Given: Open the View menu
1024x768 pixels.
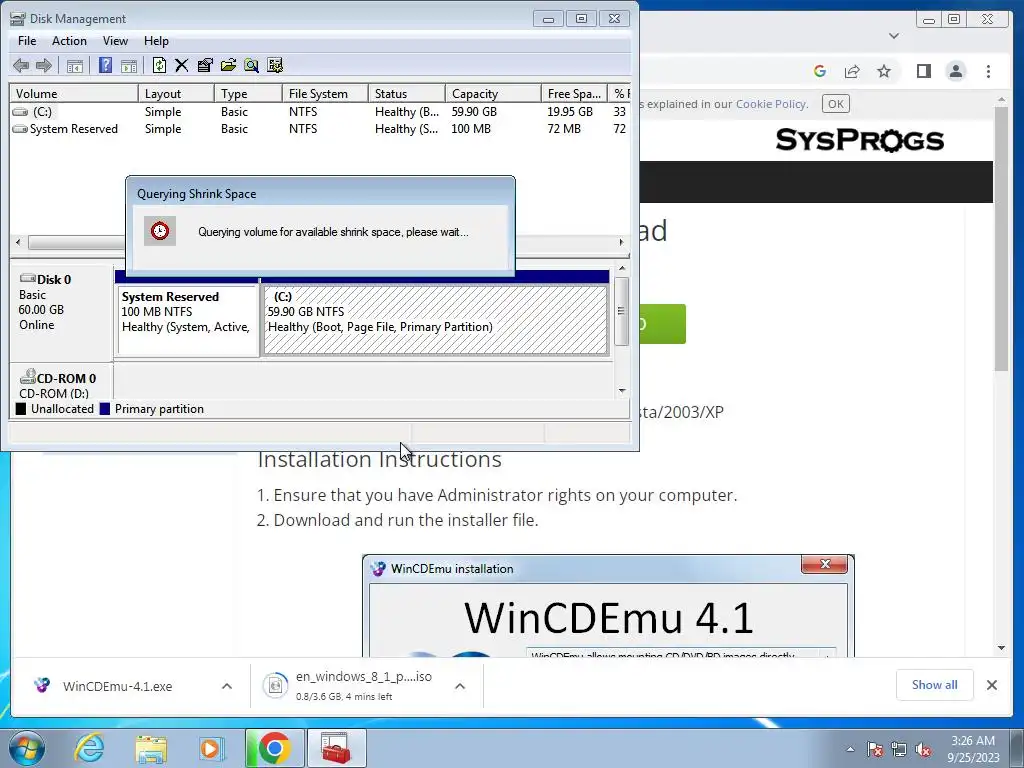Looking at the screenshot, I should pos(115,40).
